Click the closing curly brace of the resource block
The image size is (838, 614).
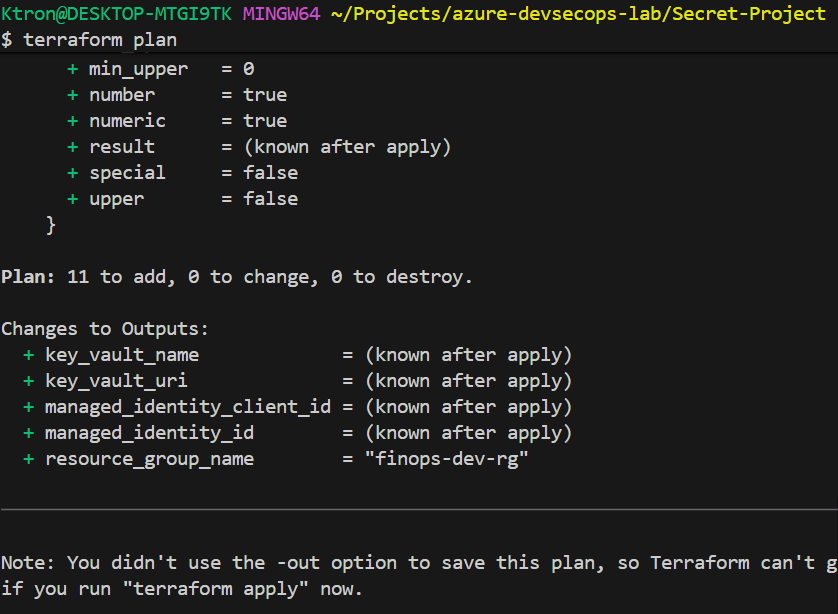point(51,225)
